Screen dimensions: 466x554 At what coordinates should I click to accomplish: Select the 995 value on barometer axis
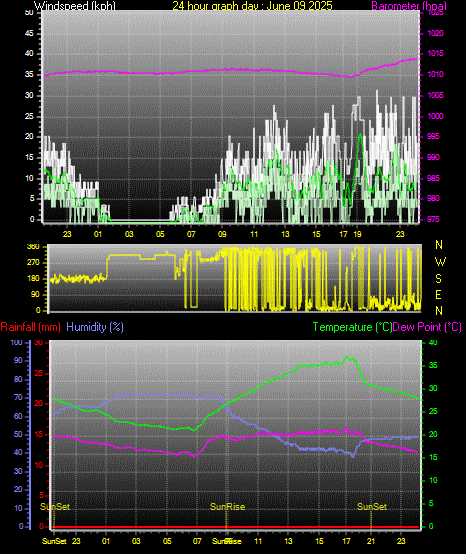click(433, 136)
